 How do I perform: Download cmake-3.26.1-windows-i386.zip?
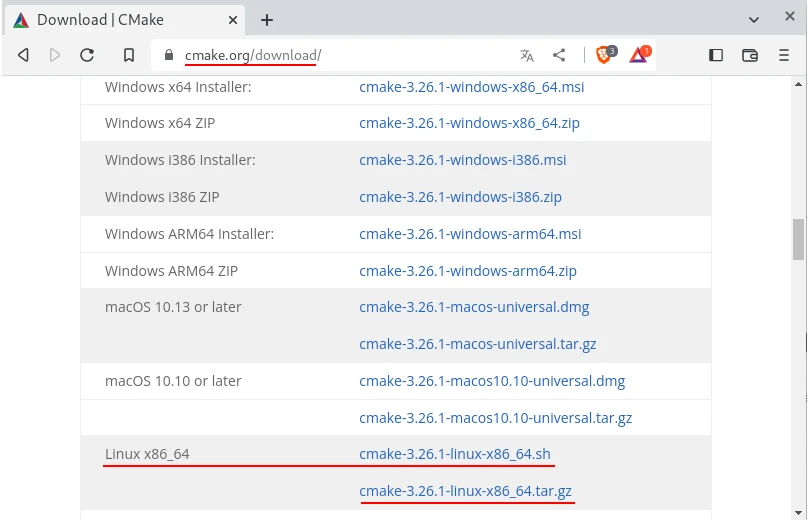coord(460,197)
